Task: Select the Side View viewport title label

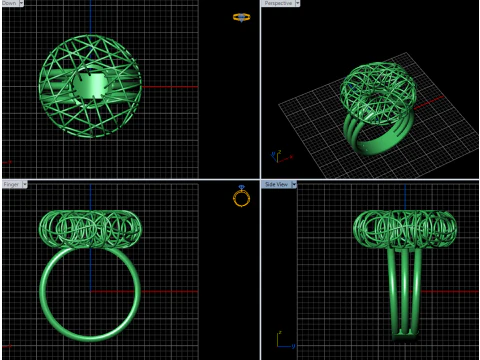Action: click(x=276, y=184)
